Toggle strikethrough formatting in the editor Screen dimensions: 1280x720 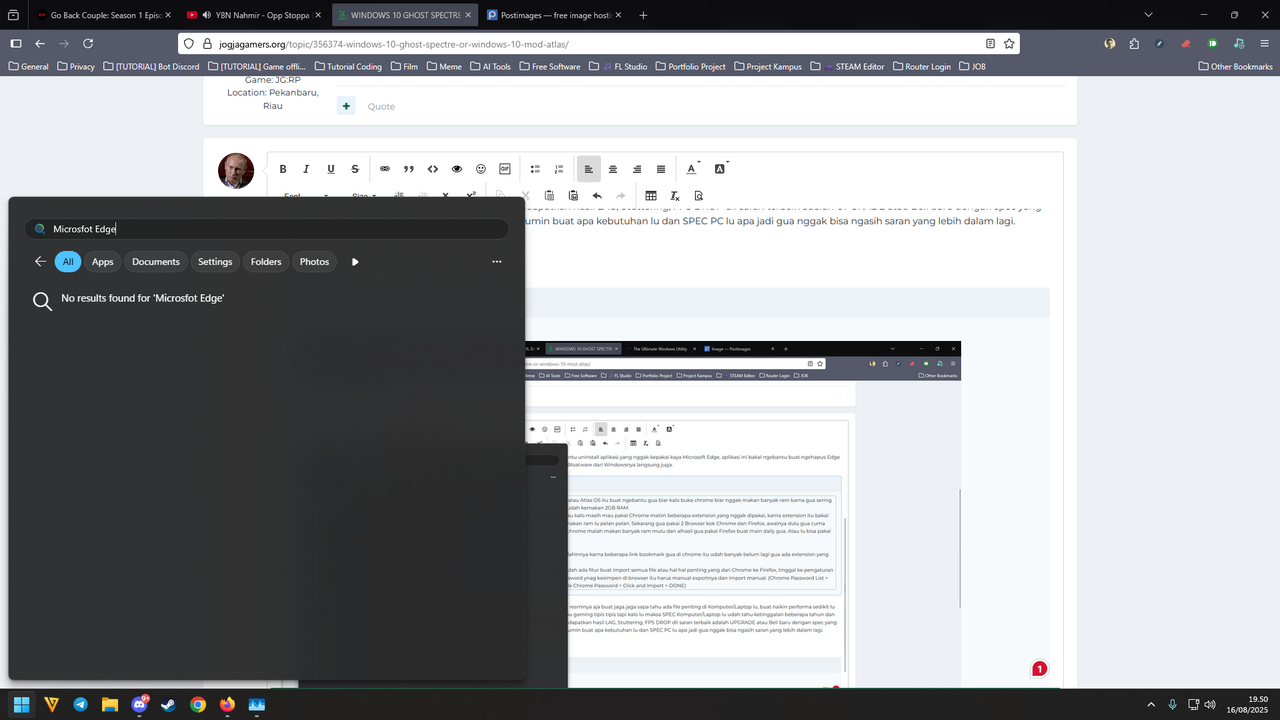(355, 169)
